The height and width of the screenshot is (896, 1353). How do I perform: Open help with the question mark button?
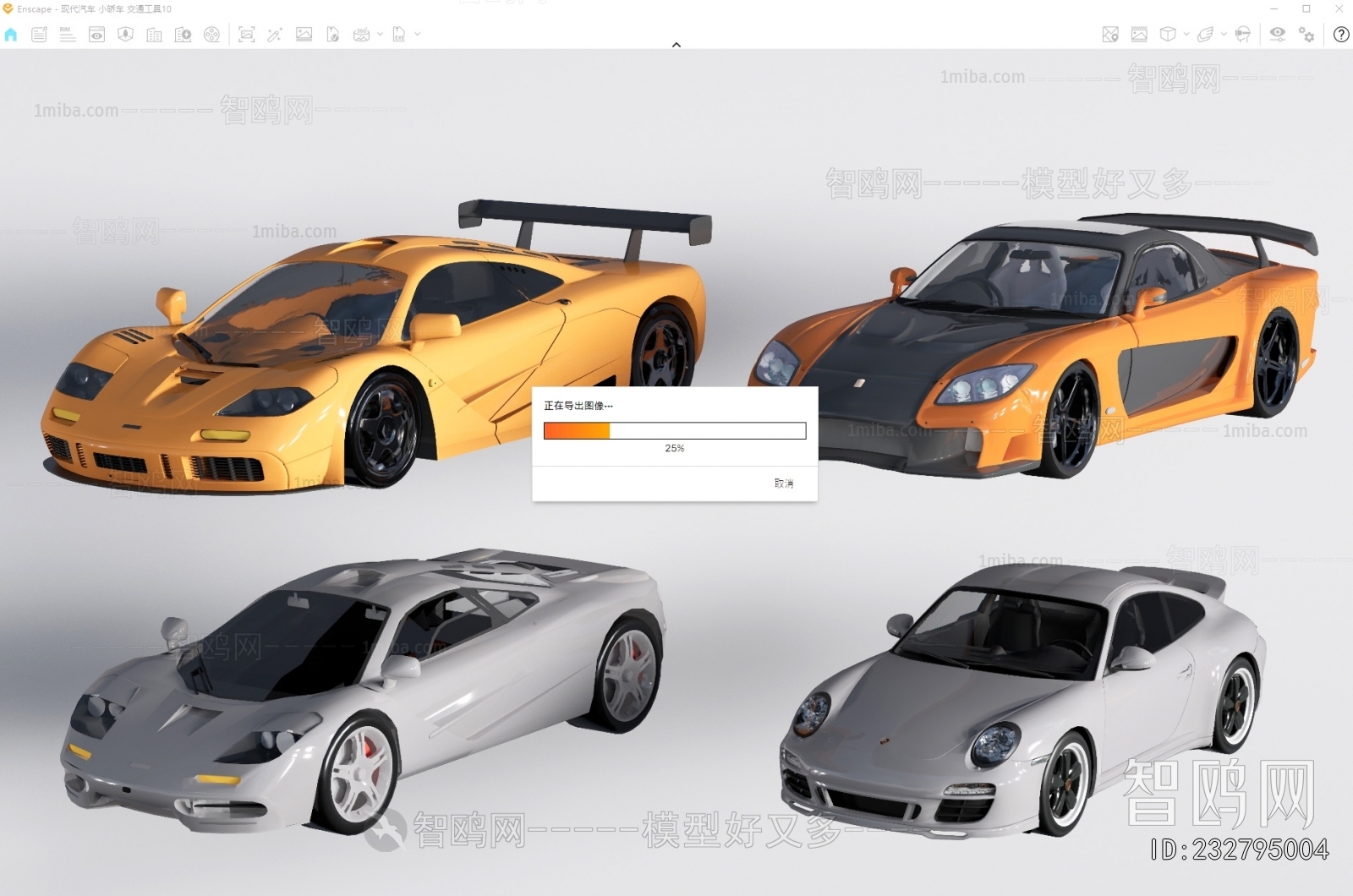click(1341, 36)
